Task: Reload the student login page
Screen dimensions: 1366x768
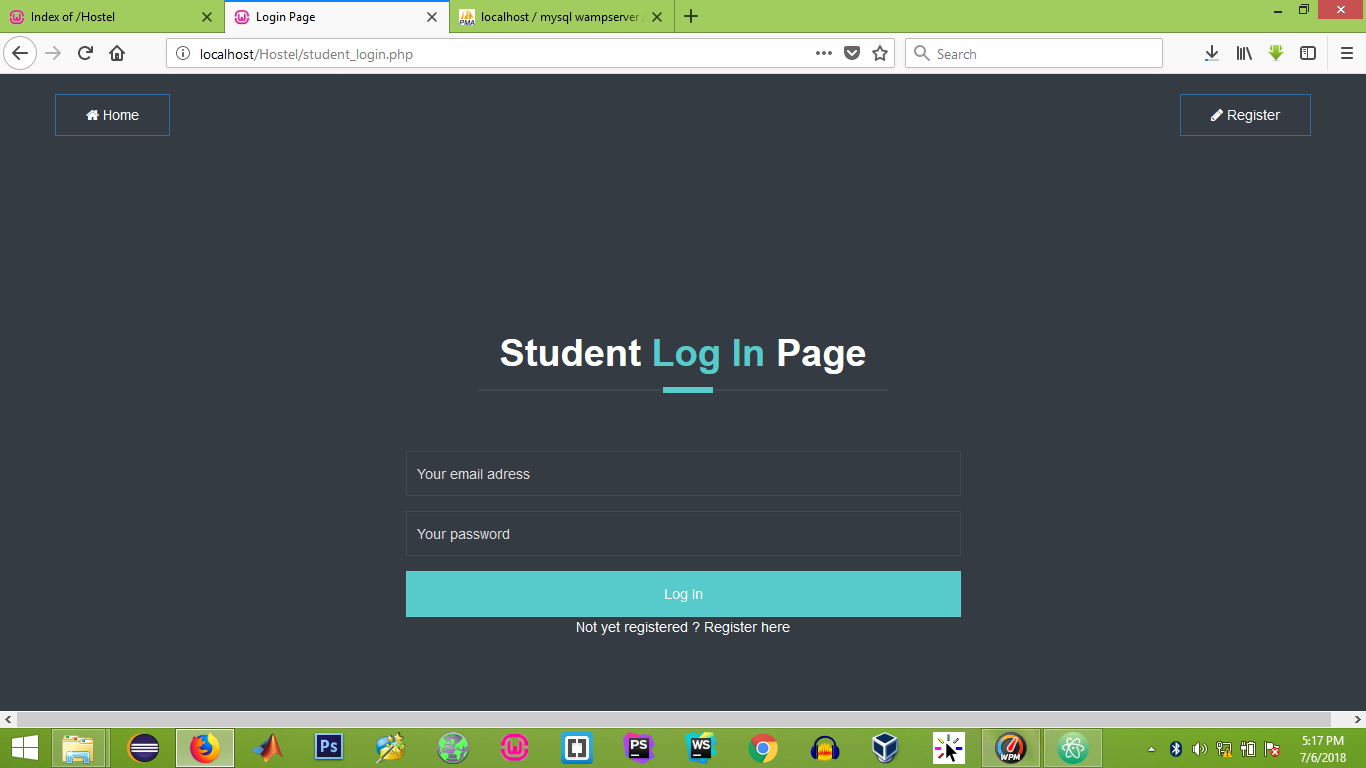Action: (84, 53)
